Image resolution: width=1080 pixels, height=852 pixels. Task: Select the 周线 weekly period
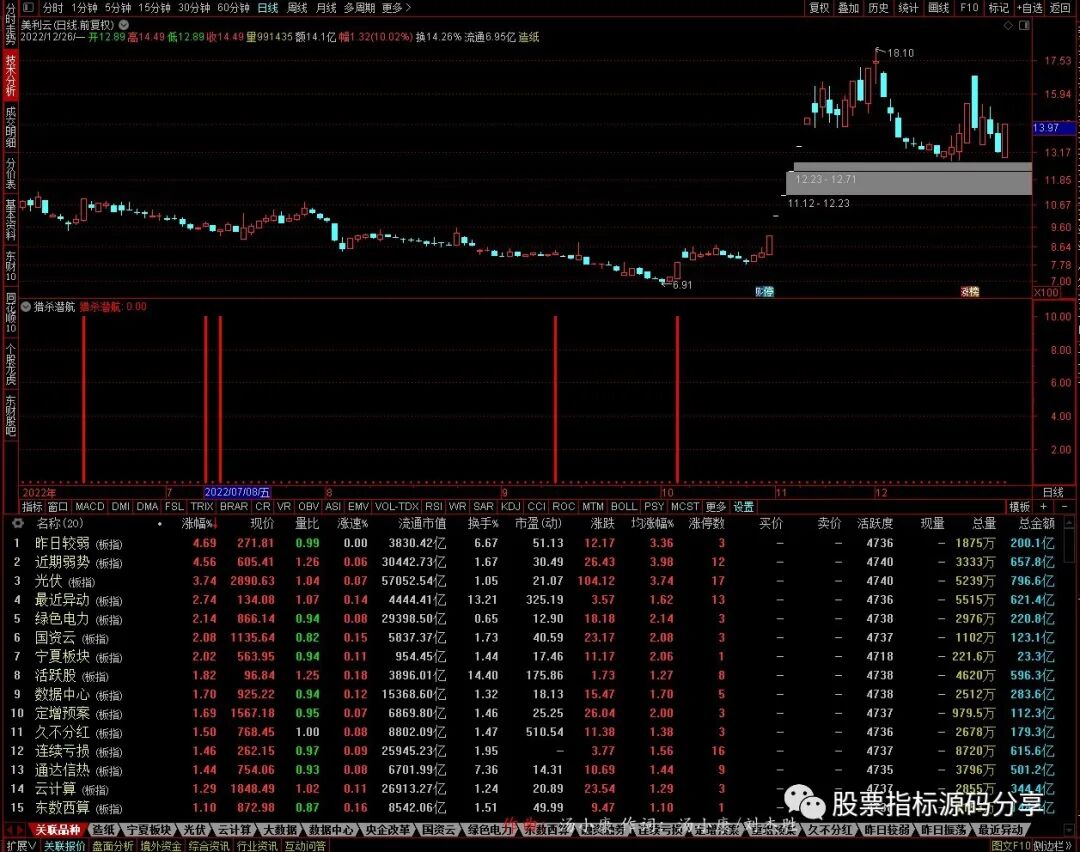(297, 8)
